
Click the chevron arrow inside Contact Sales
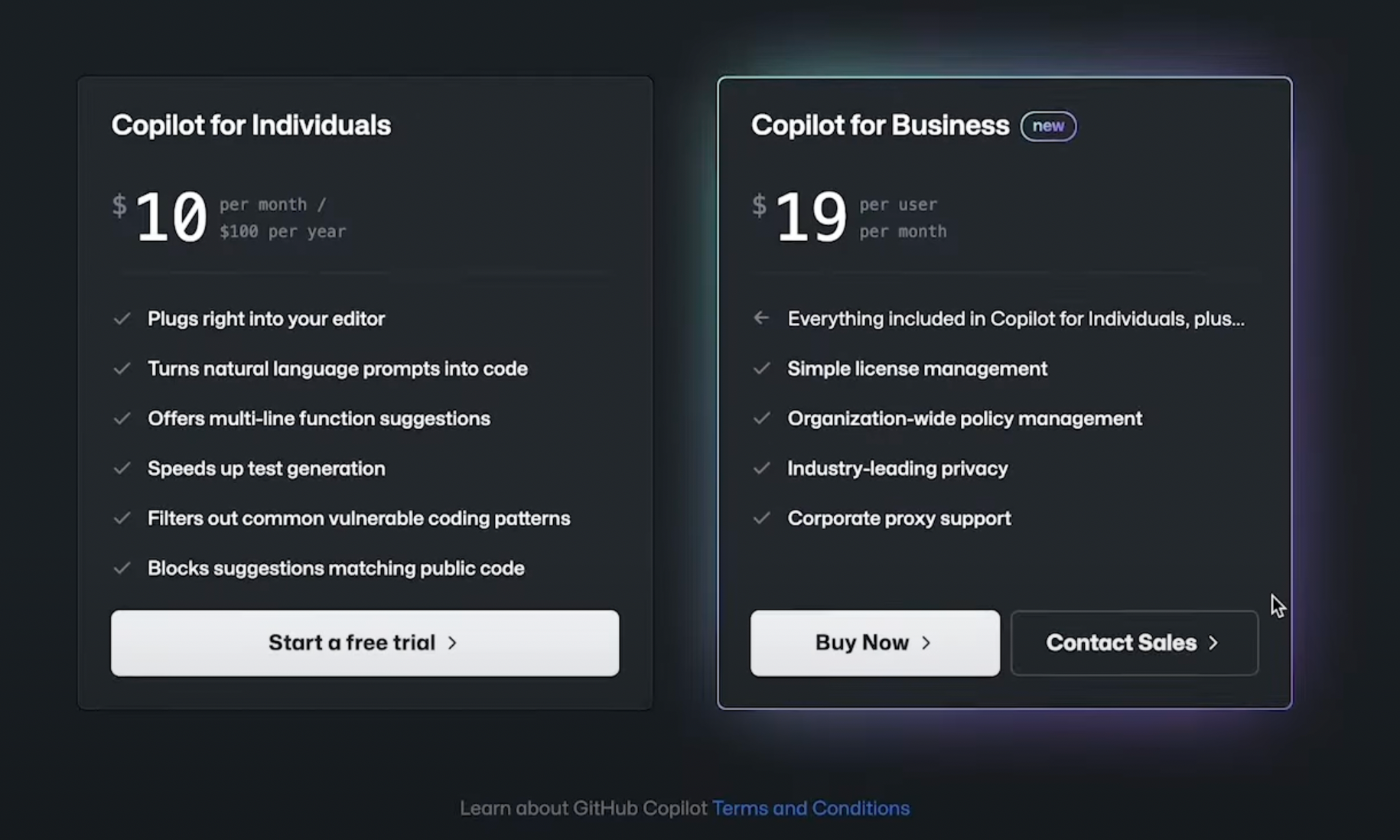tap(1213, 643)
